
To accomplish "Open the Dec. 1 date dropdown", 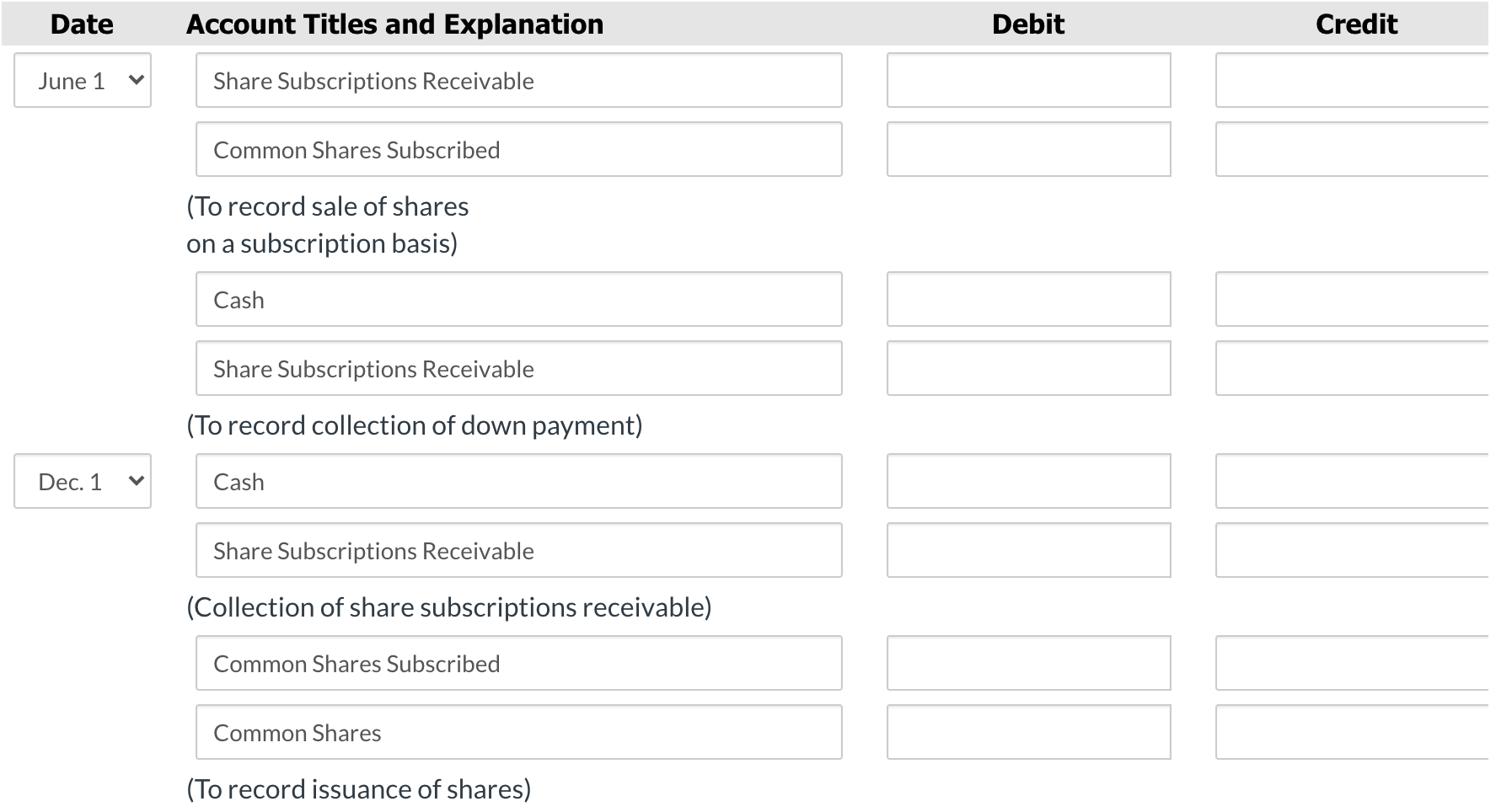I will coord(81,481).
